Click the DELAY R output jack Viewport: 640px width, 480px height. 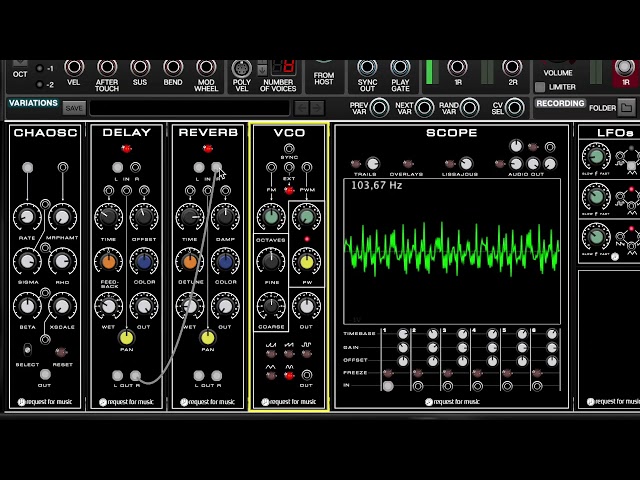click(136, 376)
